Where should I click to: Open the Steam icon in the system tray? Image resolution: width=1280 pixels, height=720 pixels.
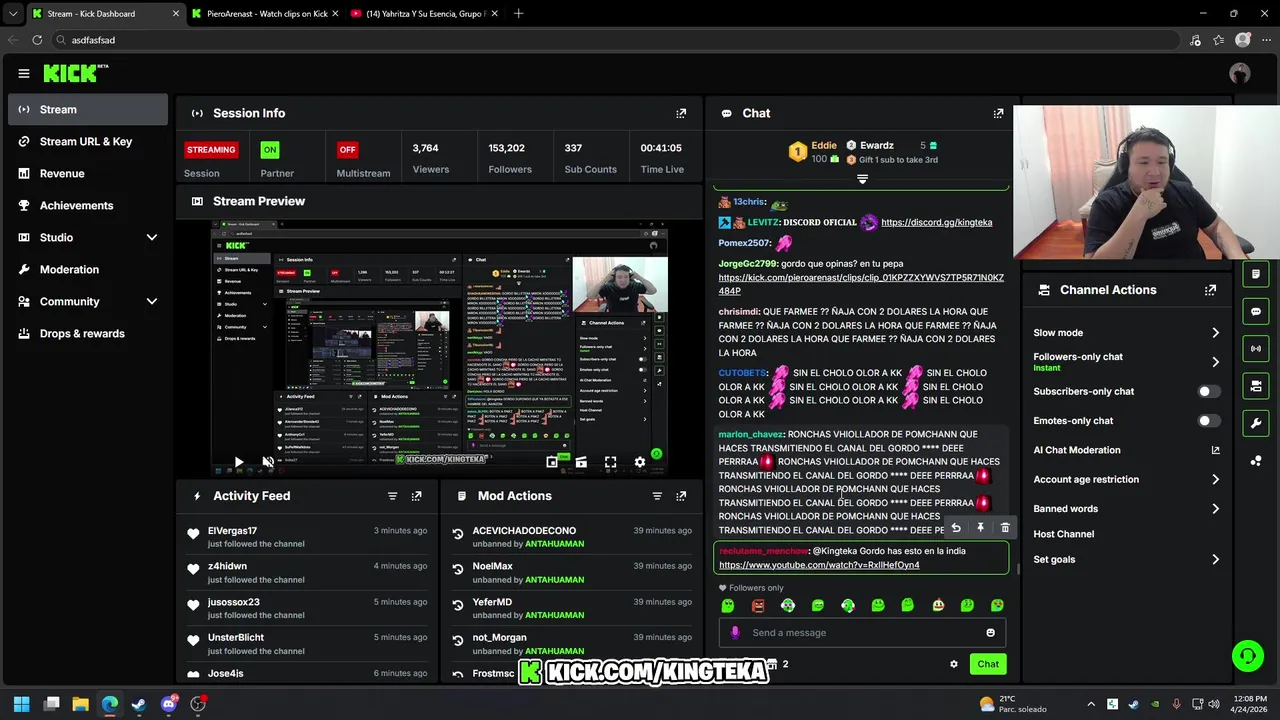point(1133,704)
